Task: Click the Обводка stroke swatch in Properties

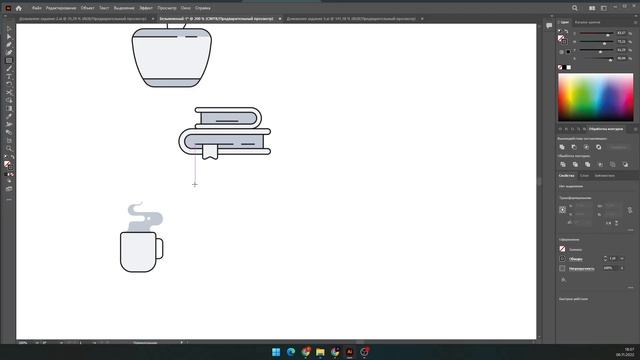Action: coord(562,259)
